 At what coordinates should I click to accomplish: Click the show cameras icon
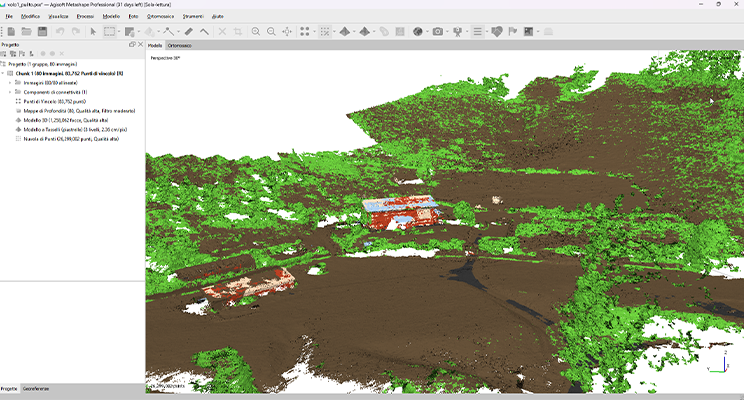tap(438, 32)
